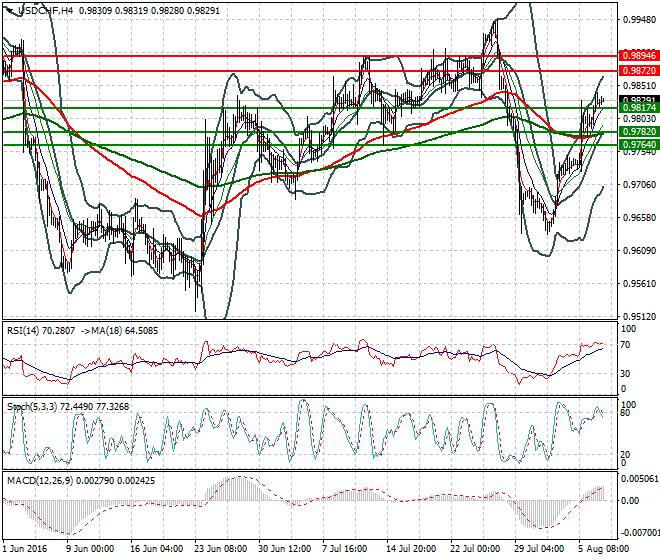Click the 9 Jun 00:00 date label
Image resolution: width=660 pixels, height=560 pixels.
click(90, 549)
